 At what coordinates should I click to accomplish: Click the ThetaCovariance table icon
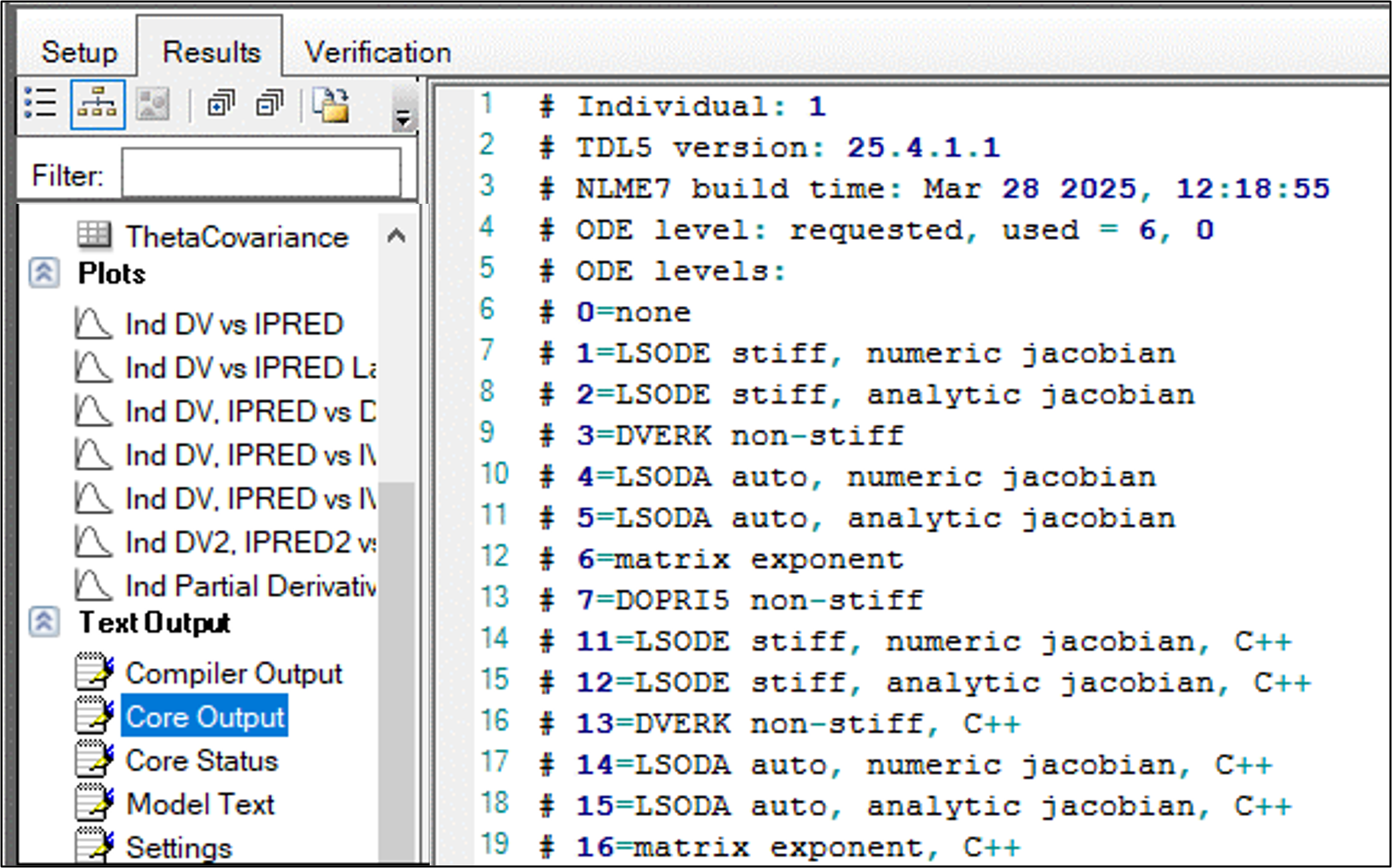94,235
